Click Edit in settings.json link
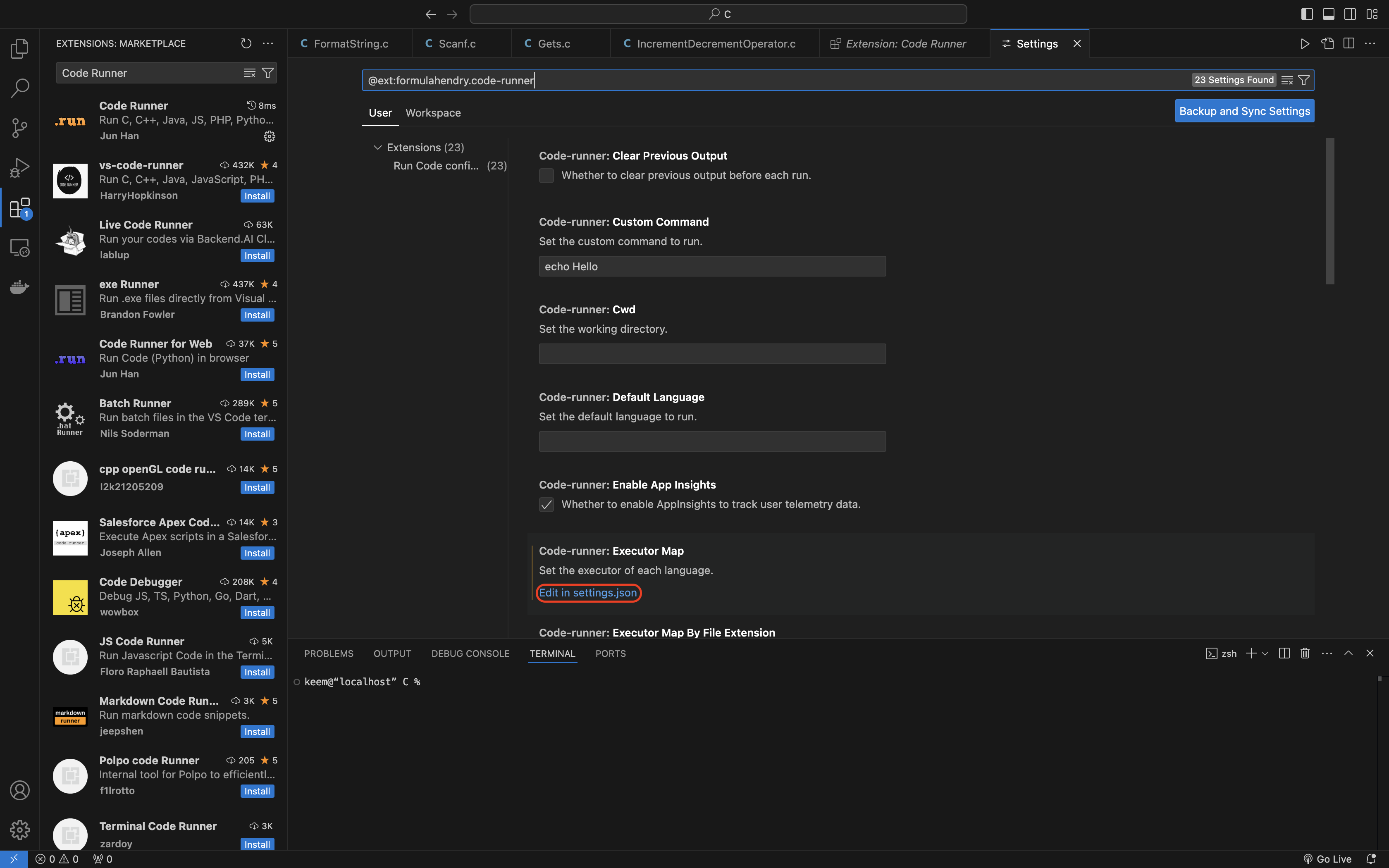 coord(588,593)
